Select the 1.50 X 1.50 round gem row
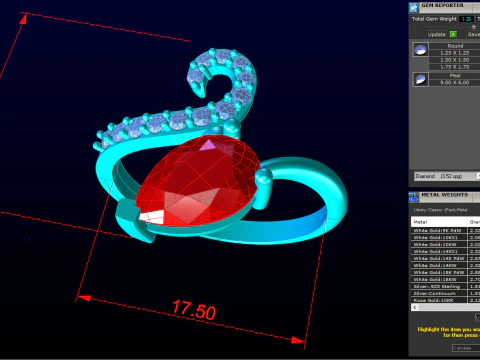The width and height of the screenshot is (480, 360). point(454,60)
